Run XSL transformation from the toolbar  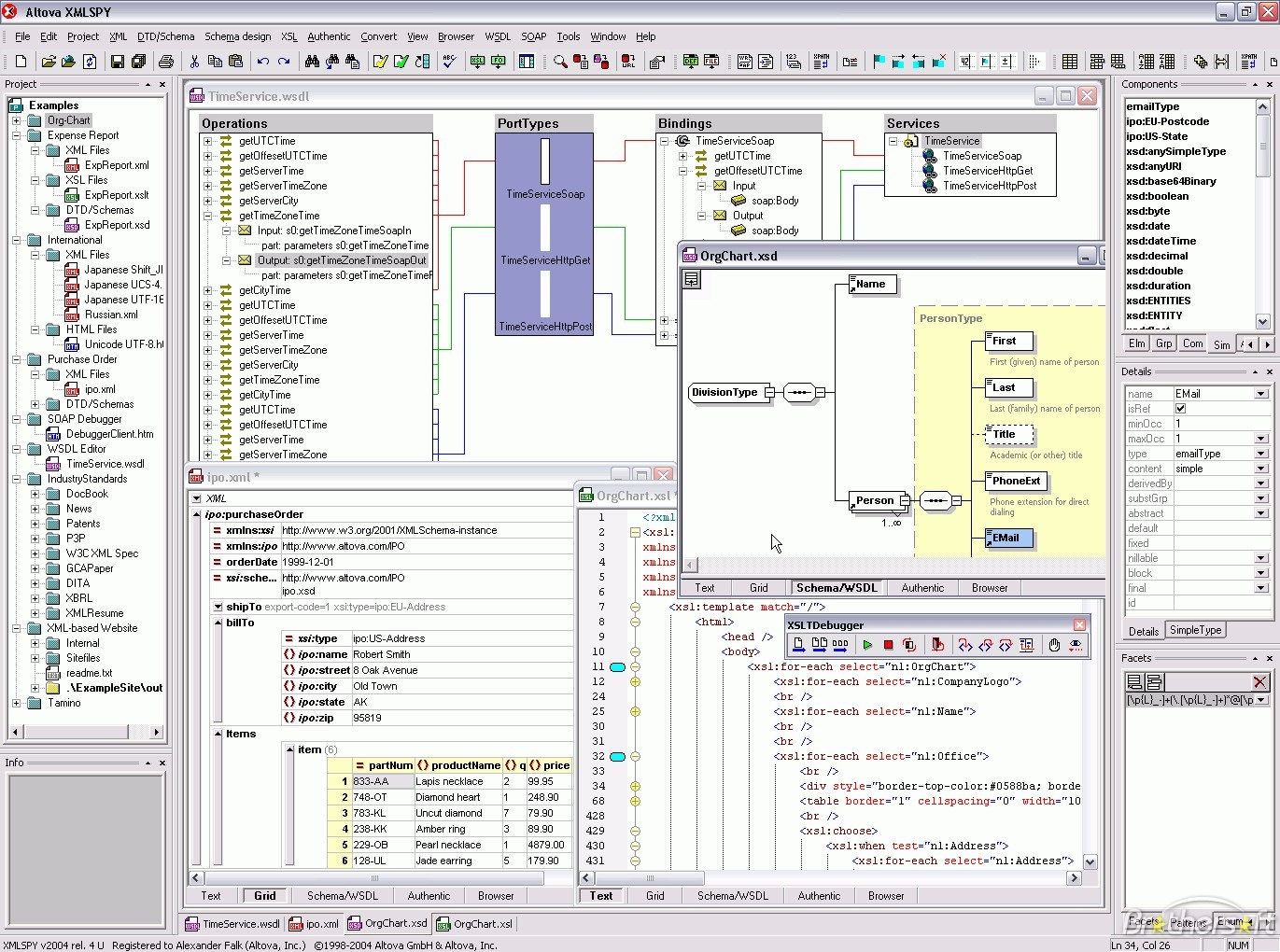[x=477, y=61]
